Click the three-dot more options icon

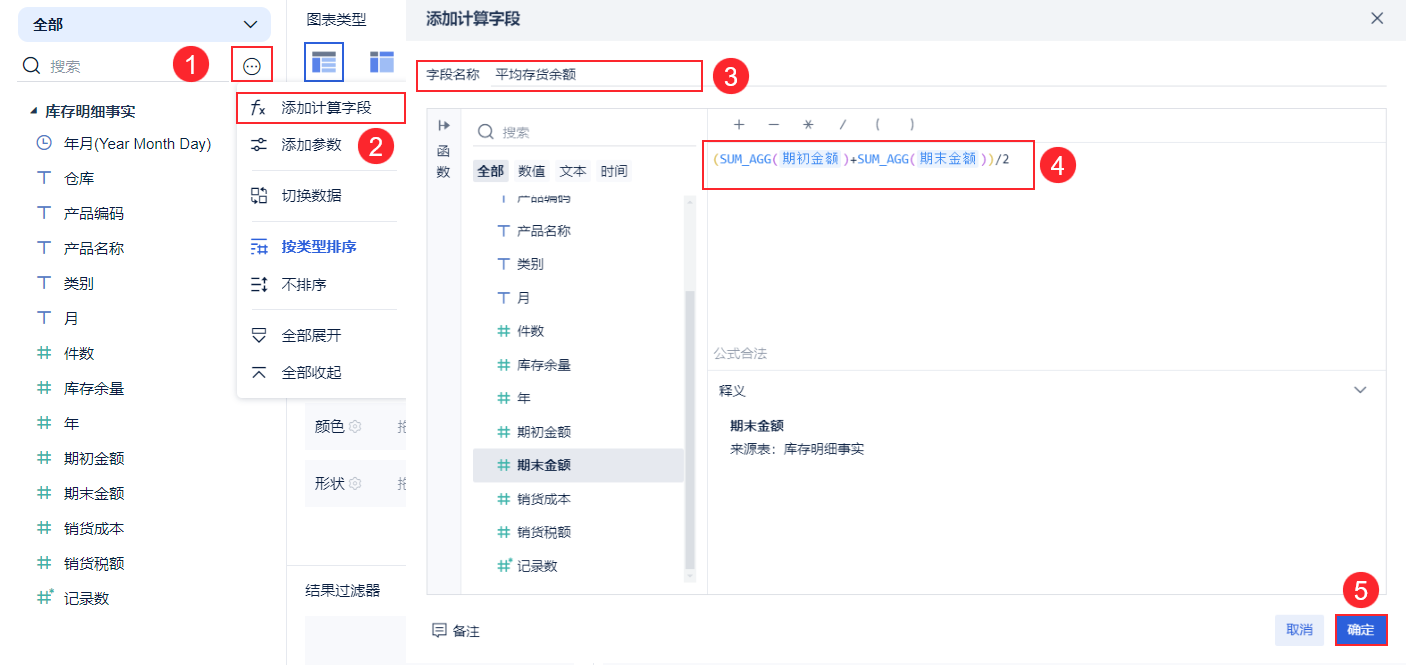[x=251, y=67]
